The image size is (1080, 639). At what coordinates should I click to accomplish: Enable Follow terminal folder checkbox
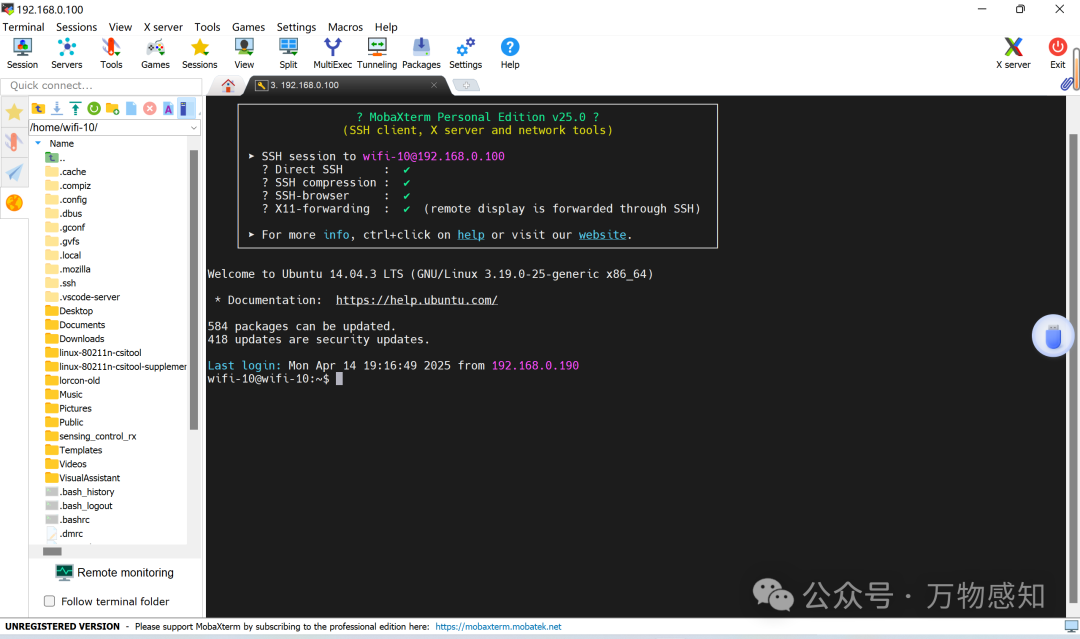click(50, 601)
